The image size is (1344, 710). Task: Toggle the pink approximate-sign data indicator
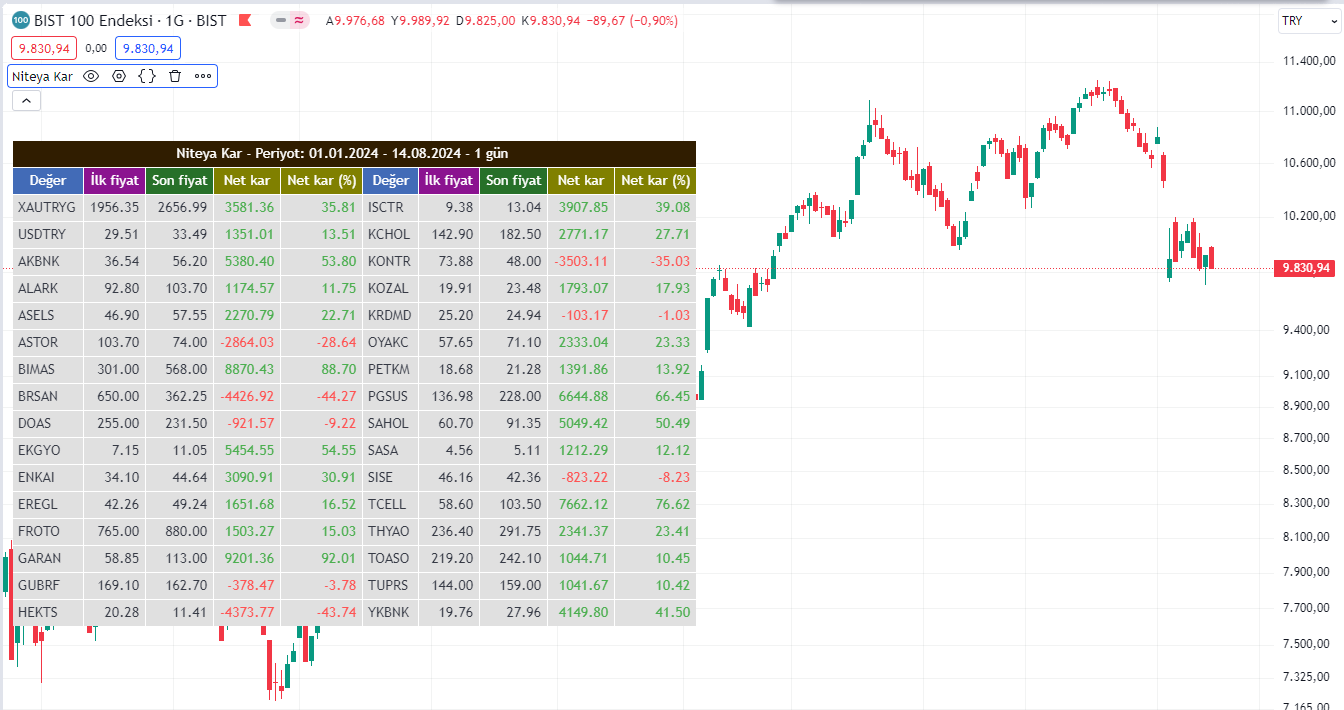(x=299, y=20)
